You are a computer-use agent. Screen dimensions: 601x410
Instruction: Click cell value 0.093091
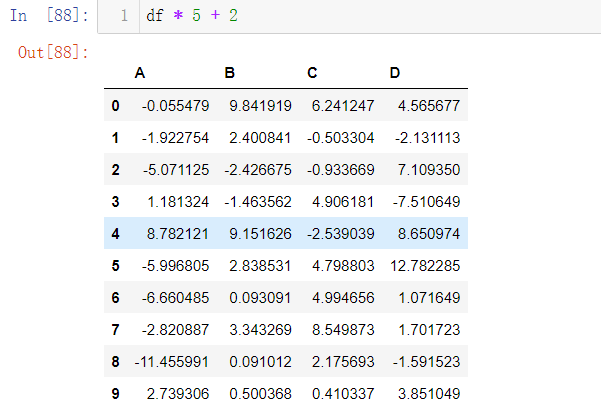coord(261,298)
